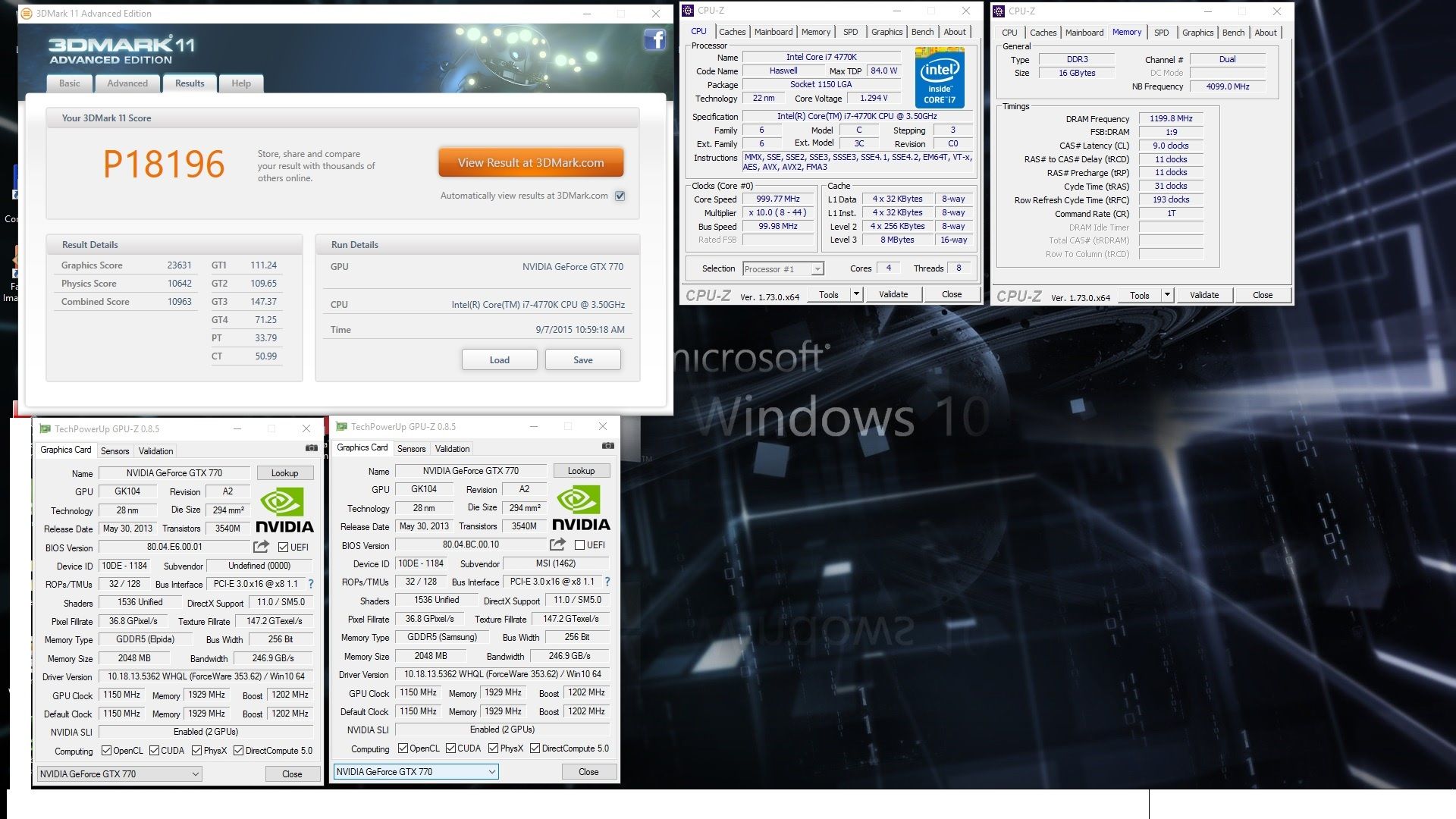This screenshot has width=1456, height=819.
Task: Click the BIOS Version field in left GPU-Z
Action: [174, 547]
